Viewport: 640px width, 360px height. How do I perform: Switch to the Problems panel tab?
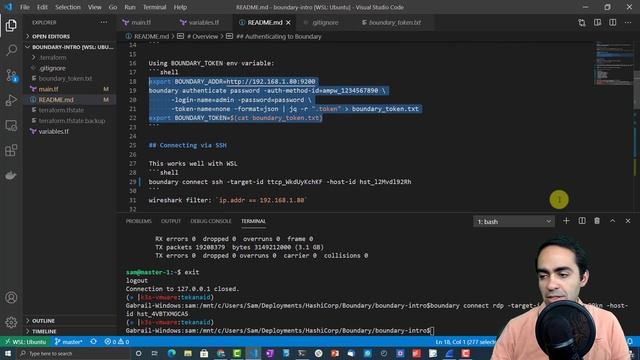point(138,221)
